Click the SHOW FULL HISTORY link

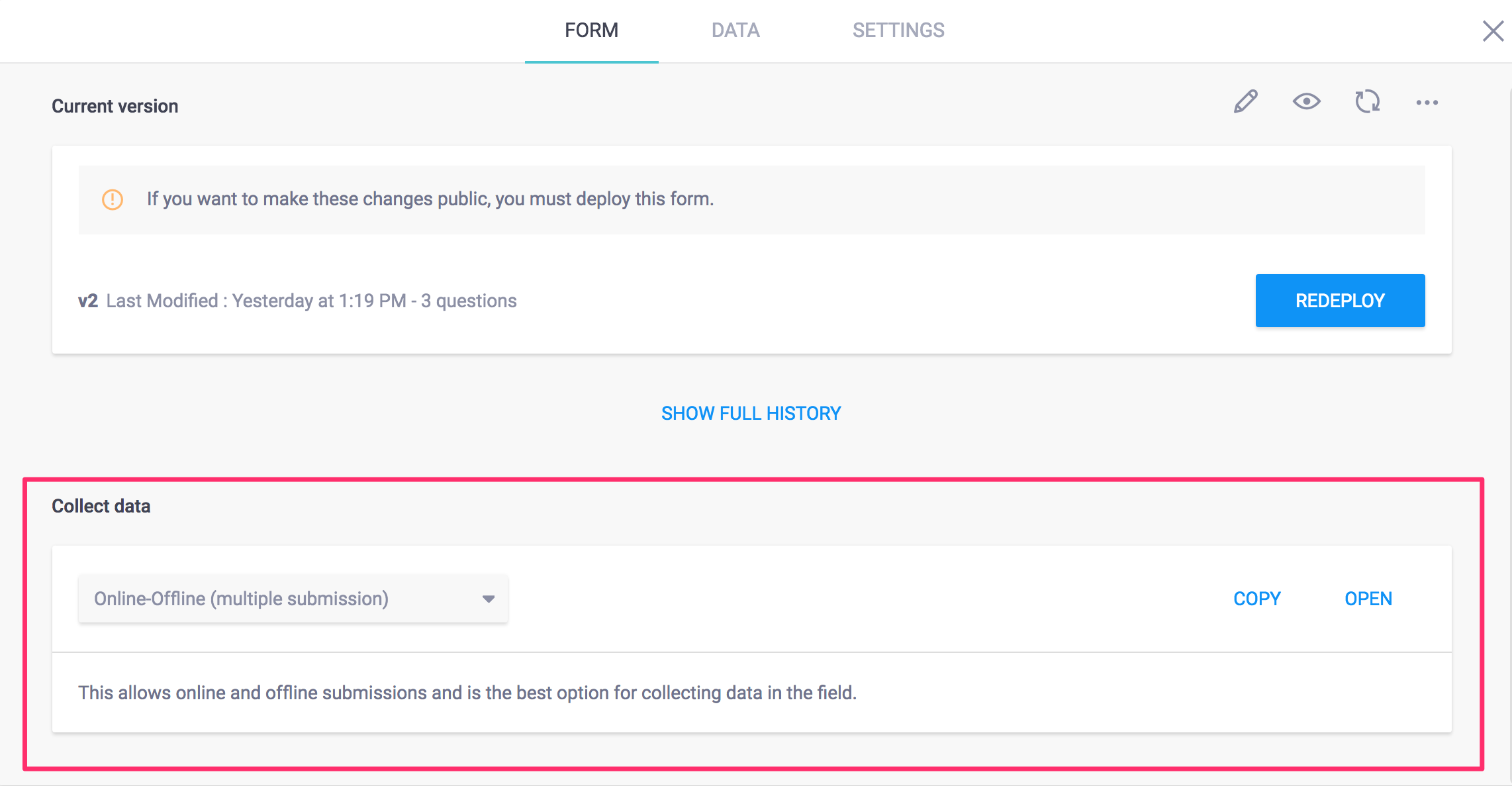751,413
